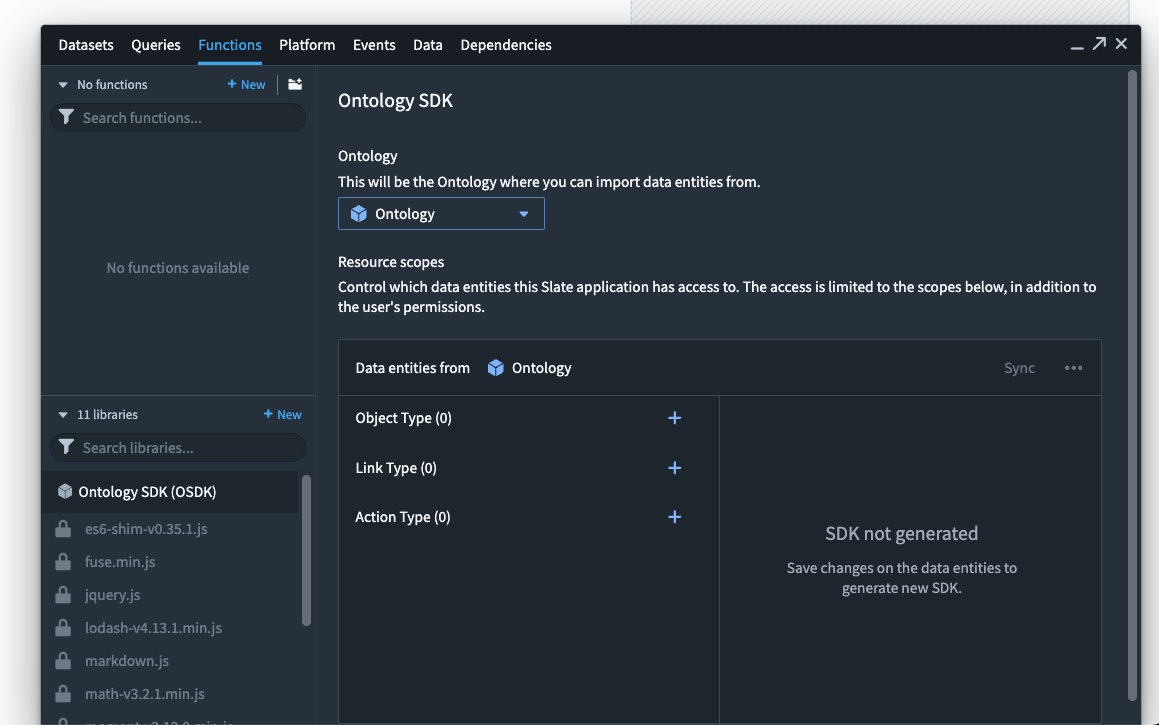Add an Action Type with the plus icon

(674, 517)
